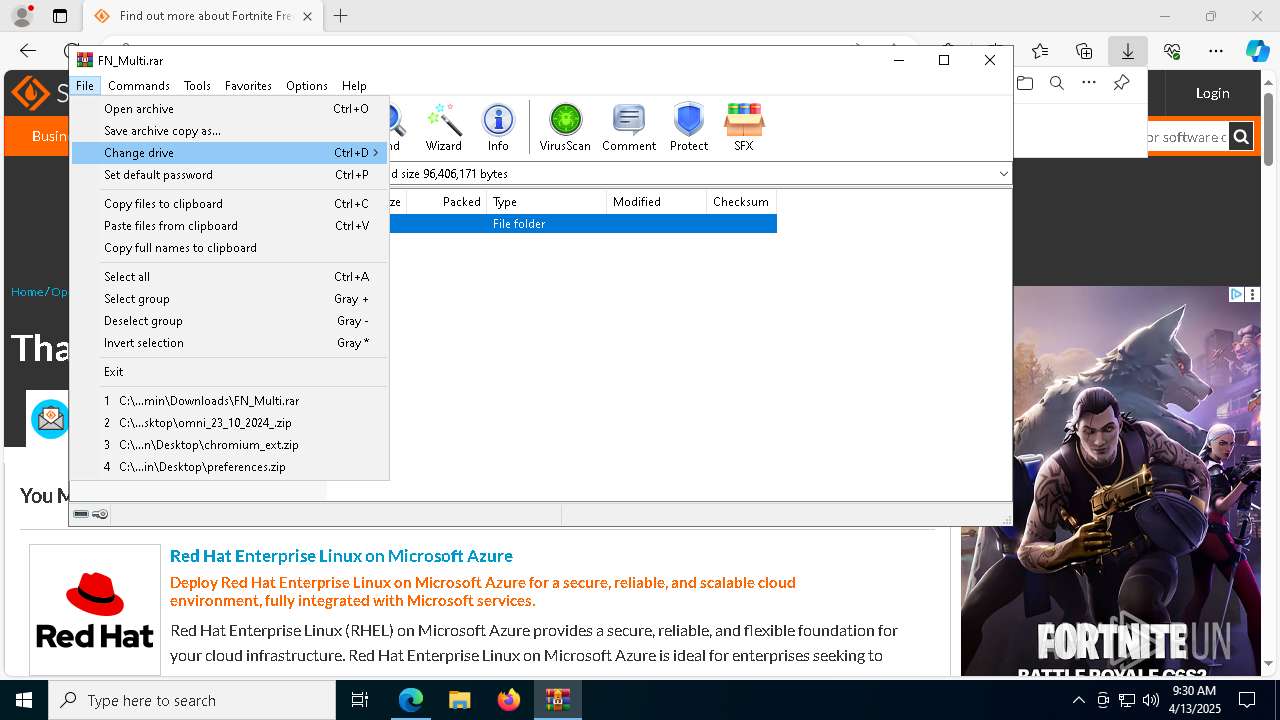Screen dimensions: 1280x720
Task: Click the search icon in downloads panel
Action: tap(1057, 83)
